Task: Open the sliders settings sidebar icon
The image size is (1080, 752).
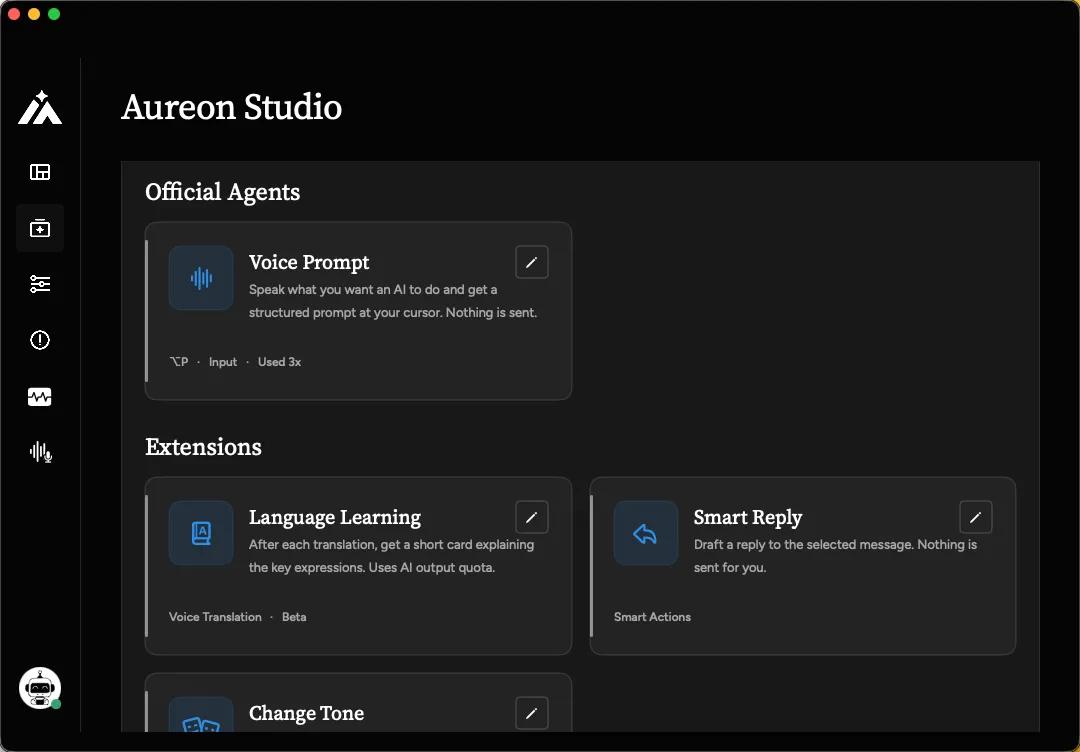Action: [40, 284]
